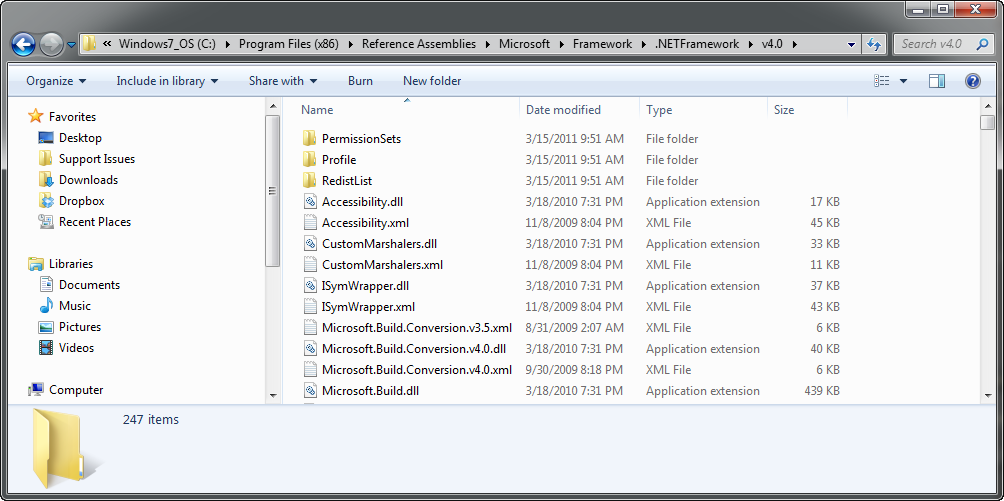Toggle the preview pane icon
1004x501 pixels.
coord(937,81)
